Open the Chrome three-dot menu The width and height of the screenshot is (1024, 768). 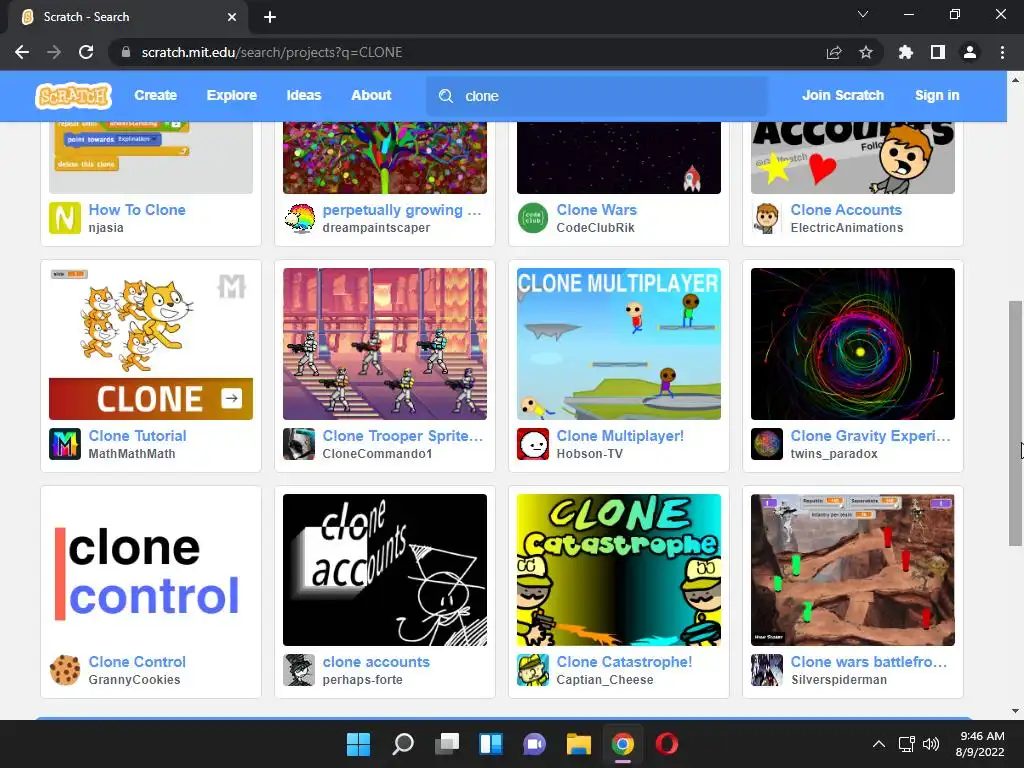click(x=1002, y=52)
